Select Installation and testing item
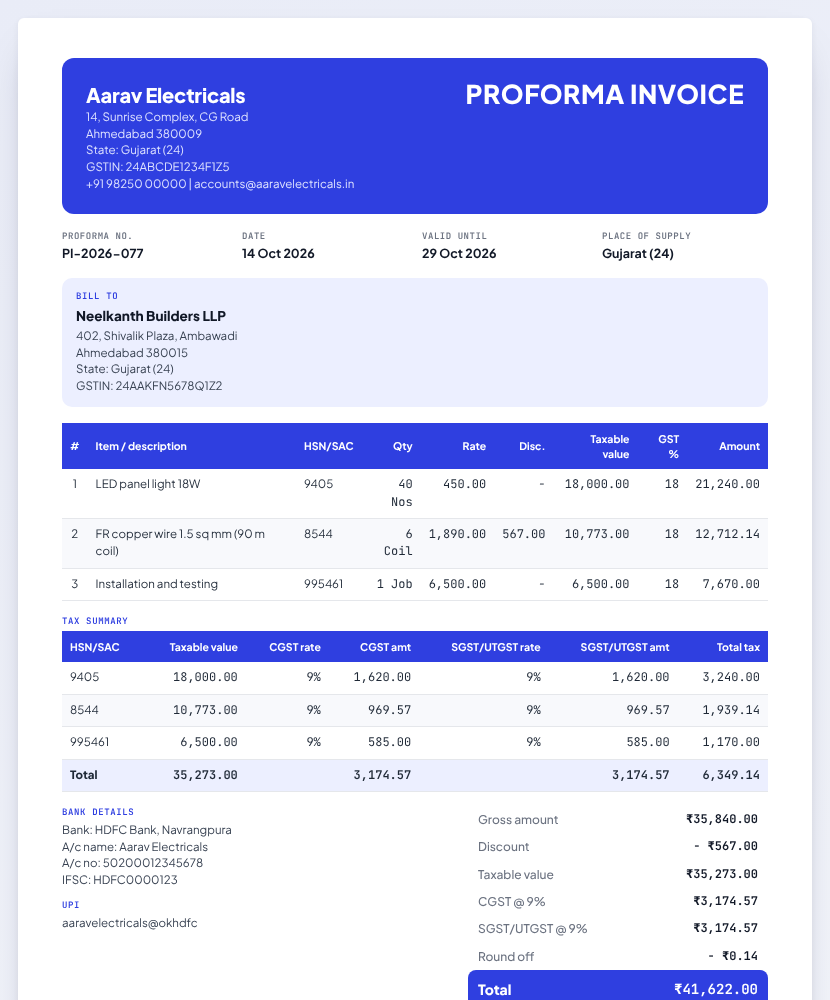 (x=156, y=584)
